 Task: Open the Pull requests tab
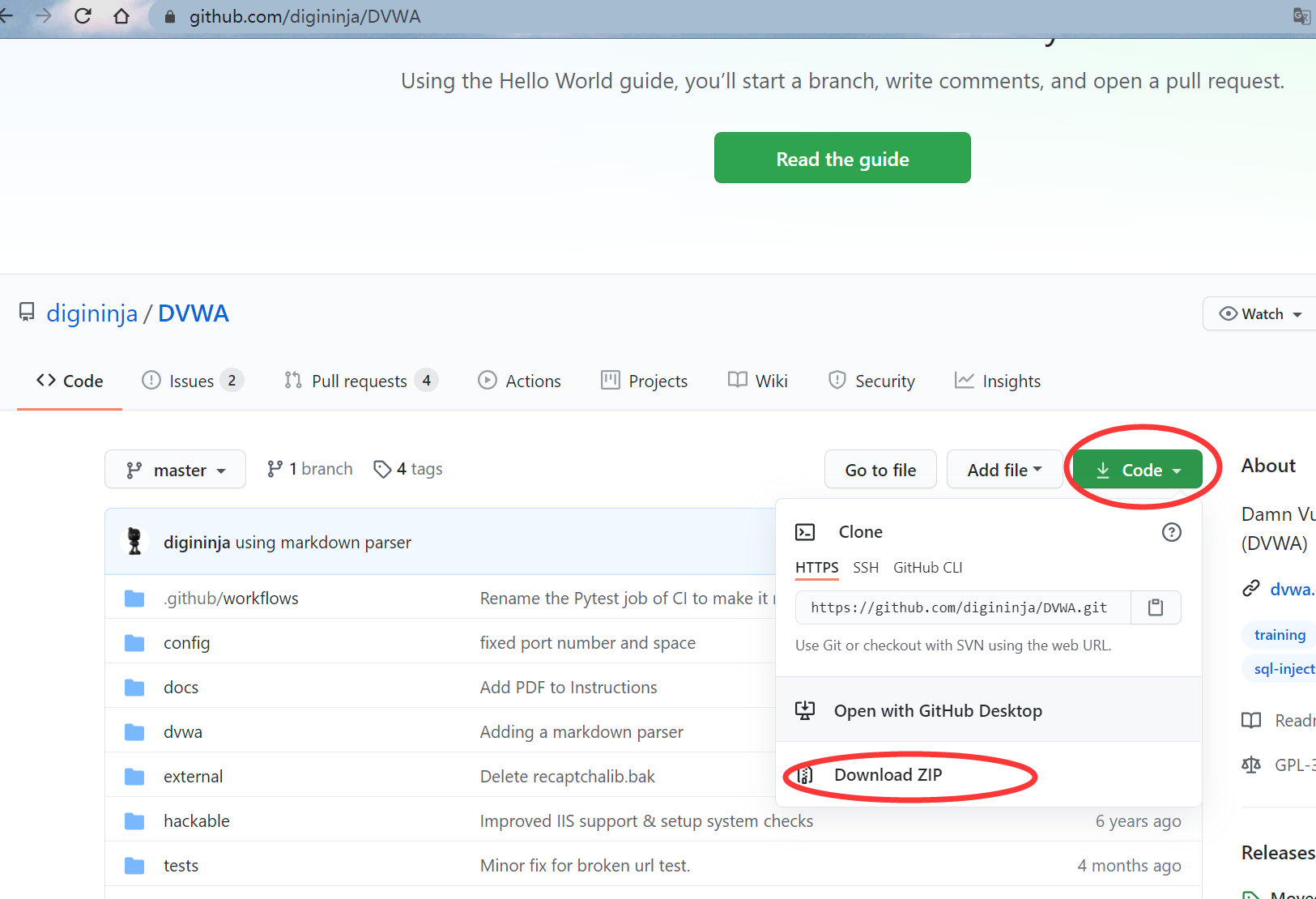click(x=361, y=381)
